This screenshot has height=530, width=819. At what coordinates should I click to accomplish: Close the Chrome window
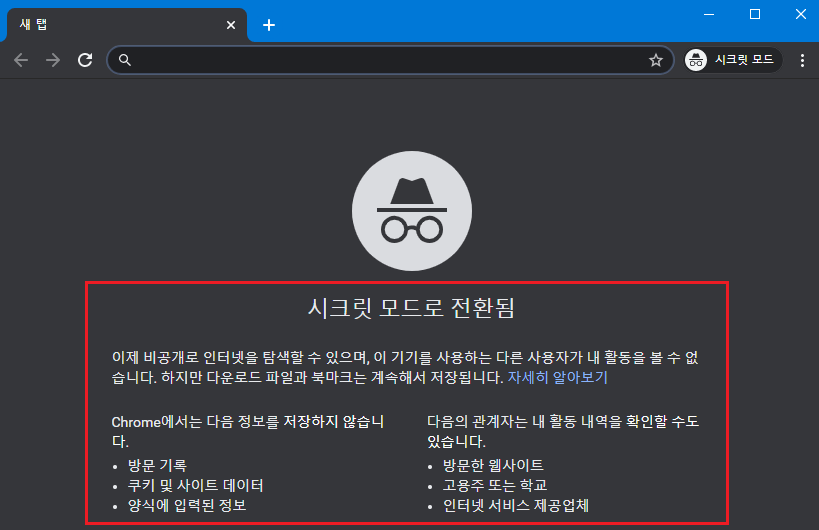801,15
